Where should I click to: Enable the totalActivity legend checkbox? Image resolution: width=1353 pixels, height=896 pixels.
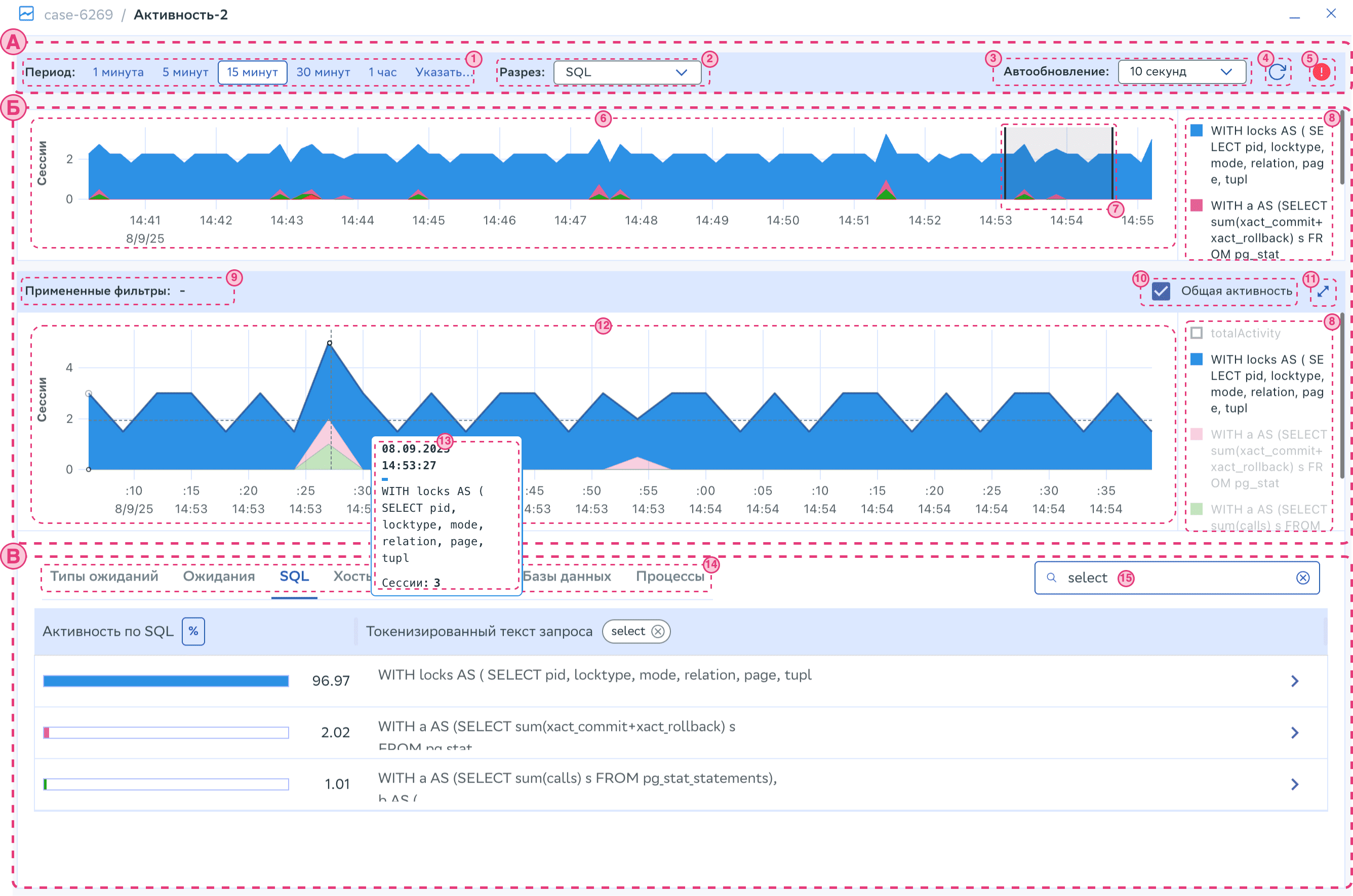click(1197, 333)
